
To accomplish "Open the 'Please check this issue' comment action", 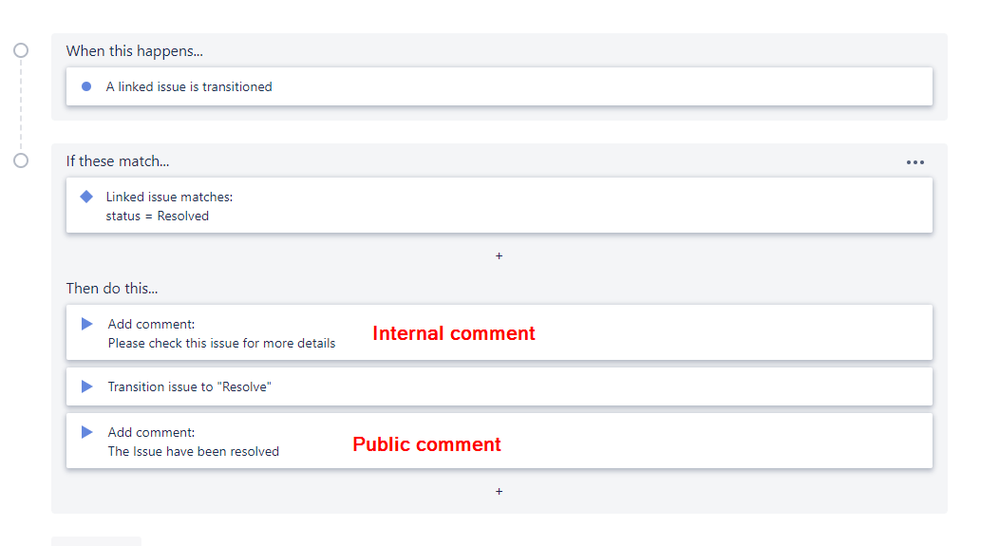I will [499, 333].
